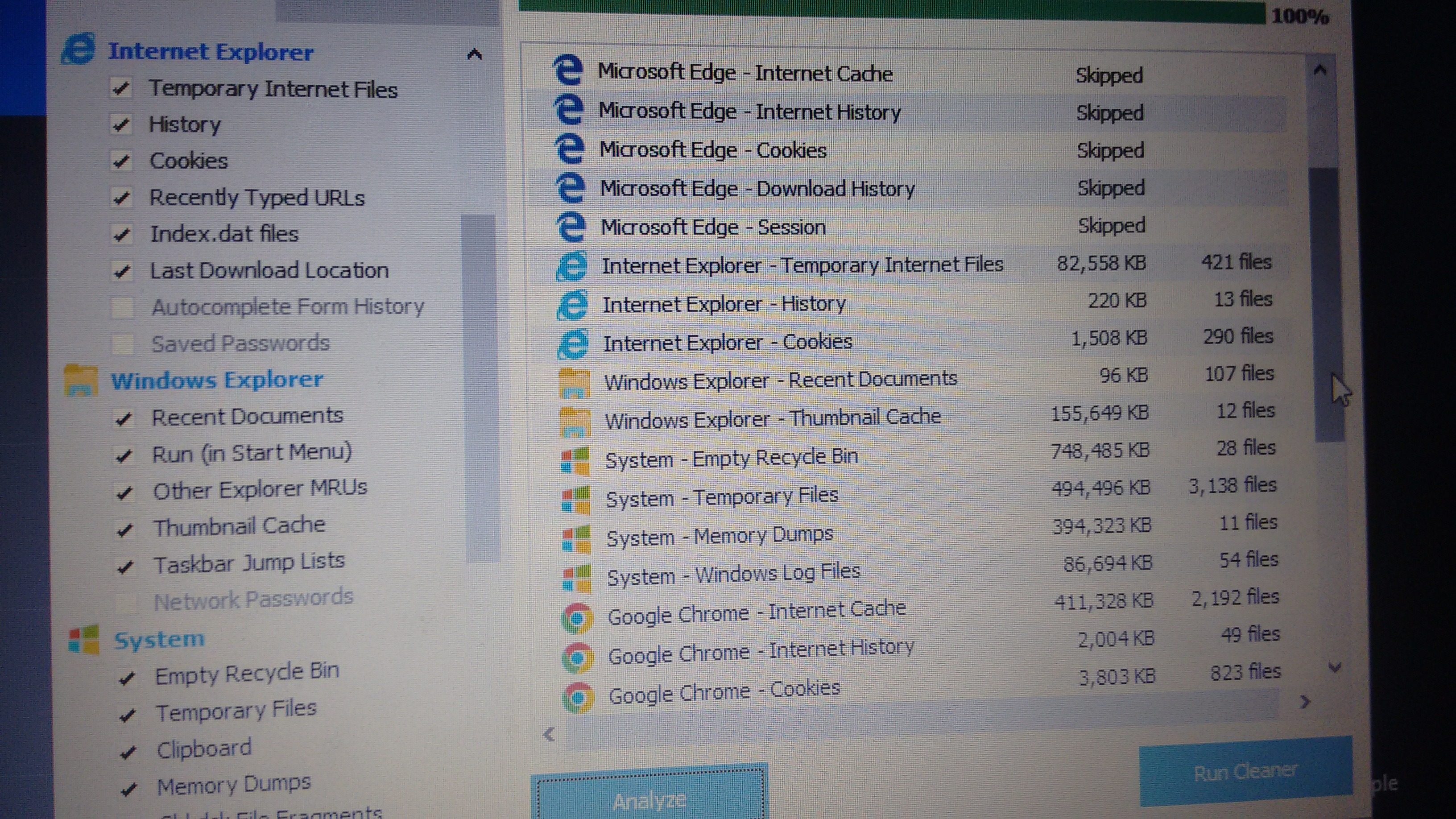Click the Run Cleaner button

pyautogui.click(x=1246, y=772)
